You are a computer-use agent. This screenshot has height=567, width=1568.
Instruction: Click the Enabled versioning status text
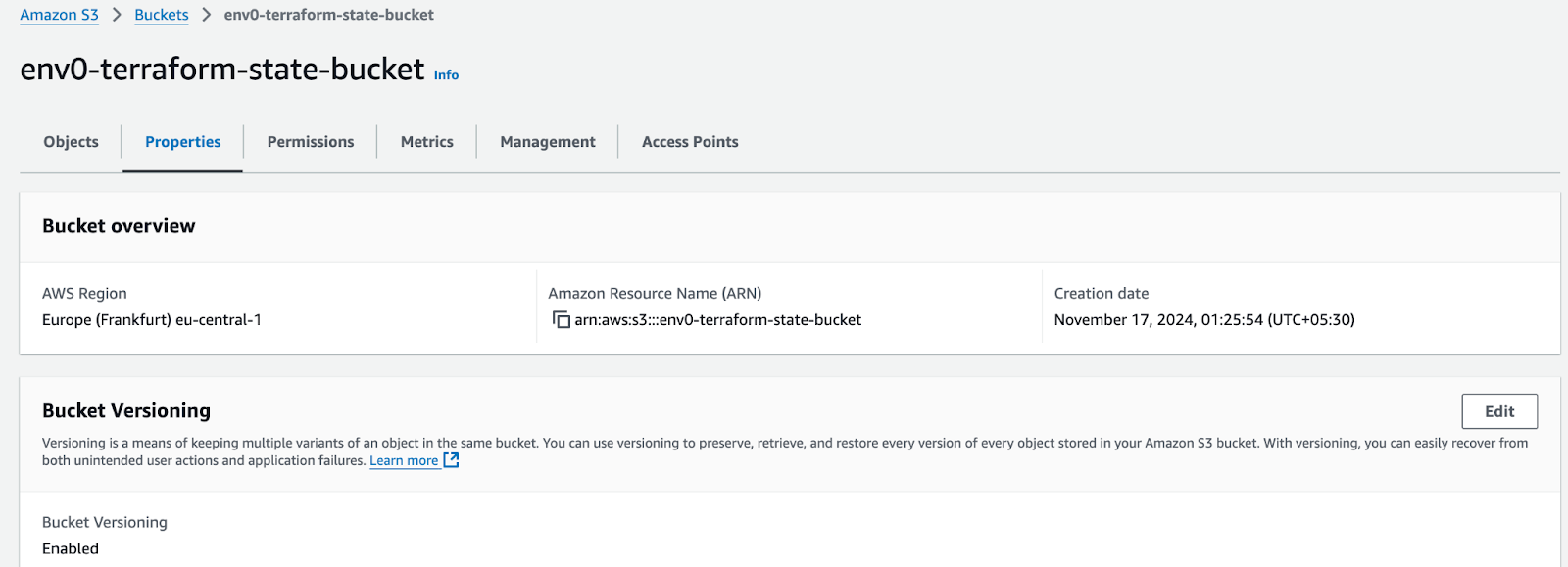tap(71, 548)
